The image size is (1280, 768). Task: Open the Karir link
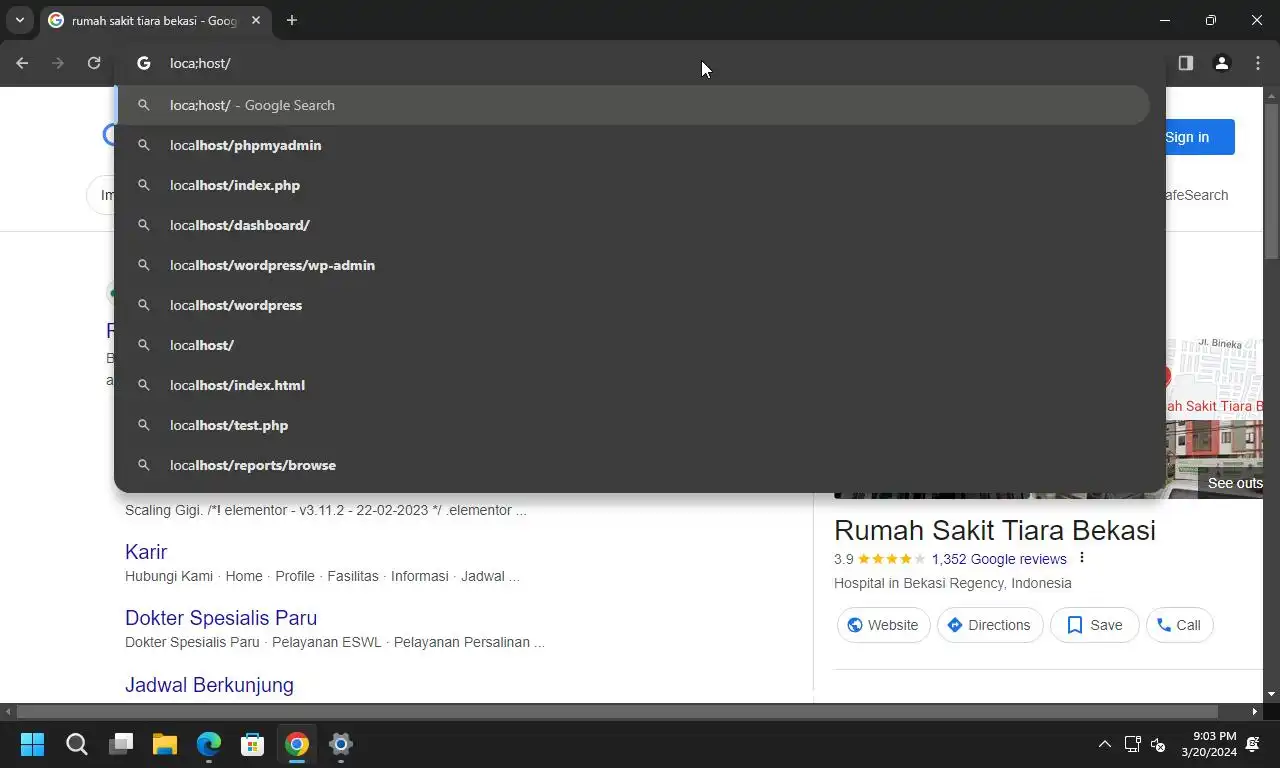[146, 552]
